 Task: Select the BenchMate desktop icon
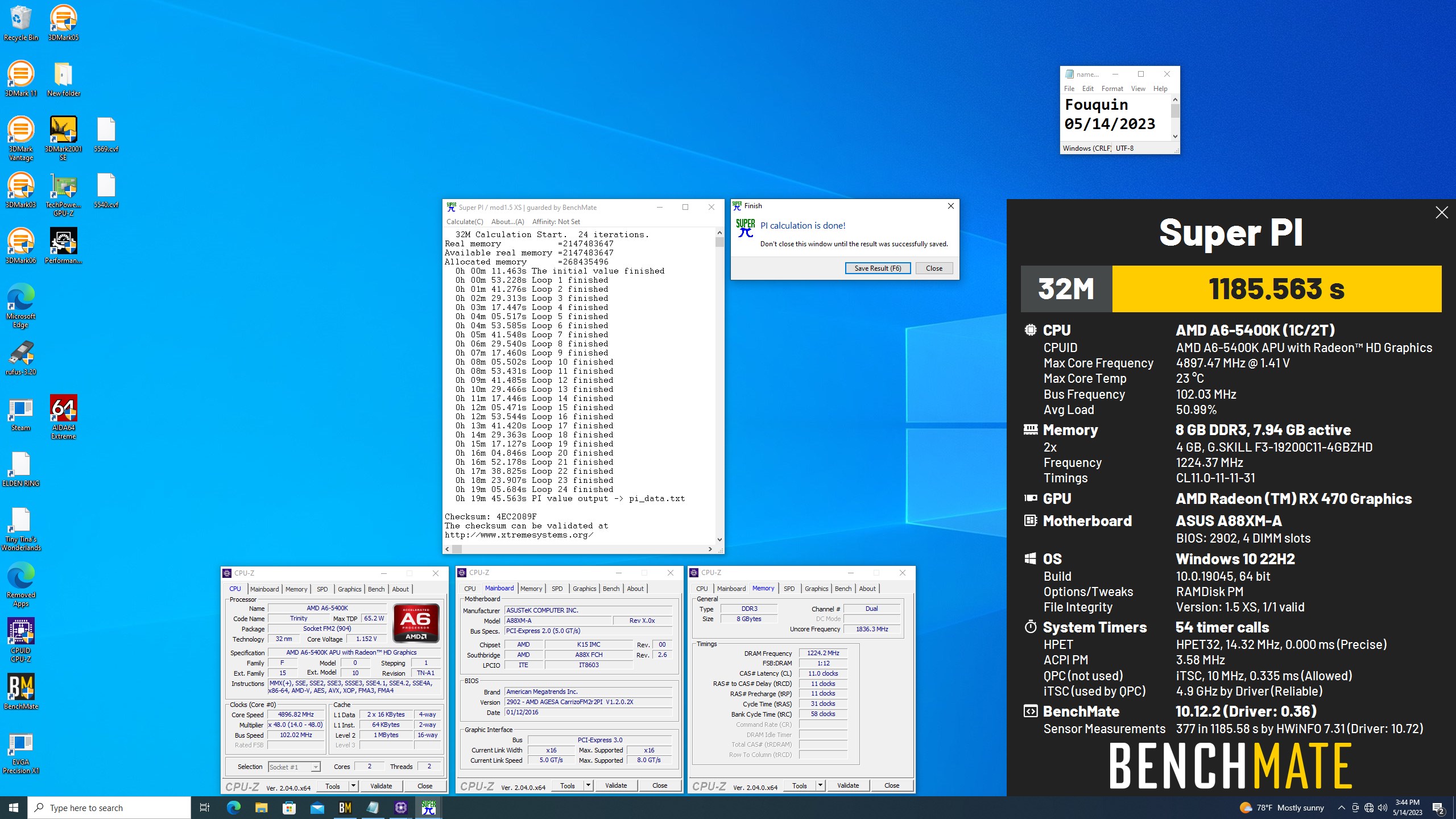21,692
